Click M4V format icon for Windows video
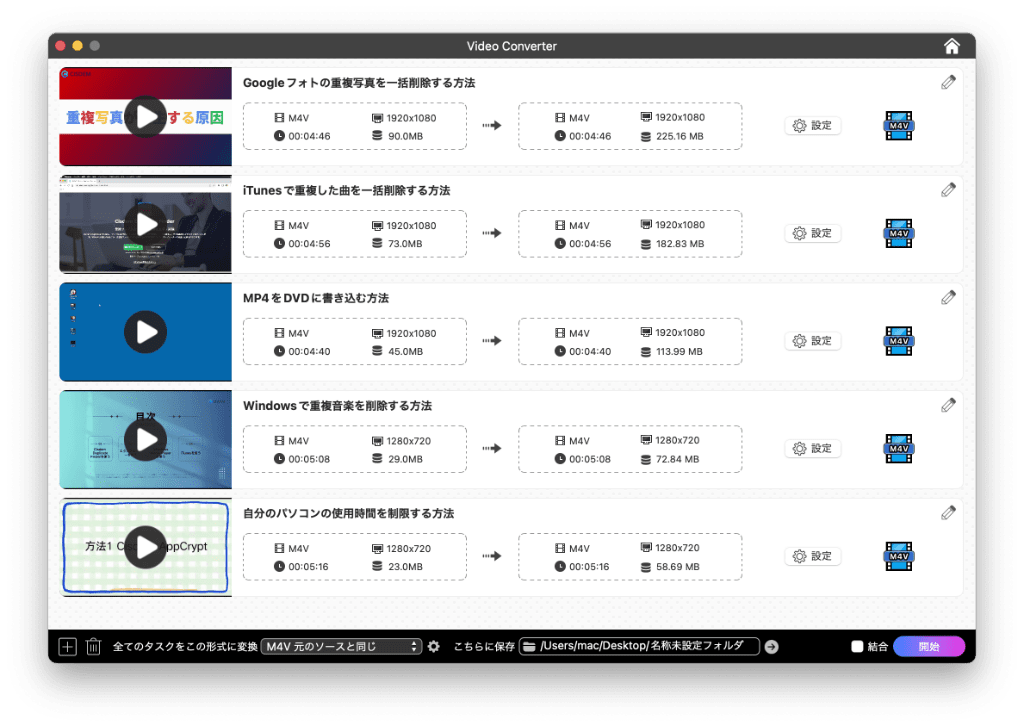 click(x=898, y=449)
